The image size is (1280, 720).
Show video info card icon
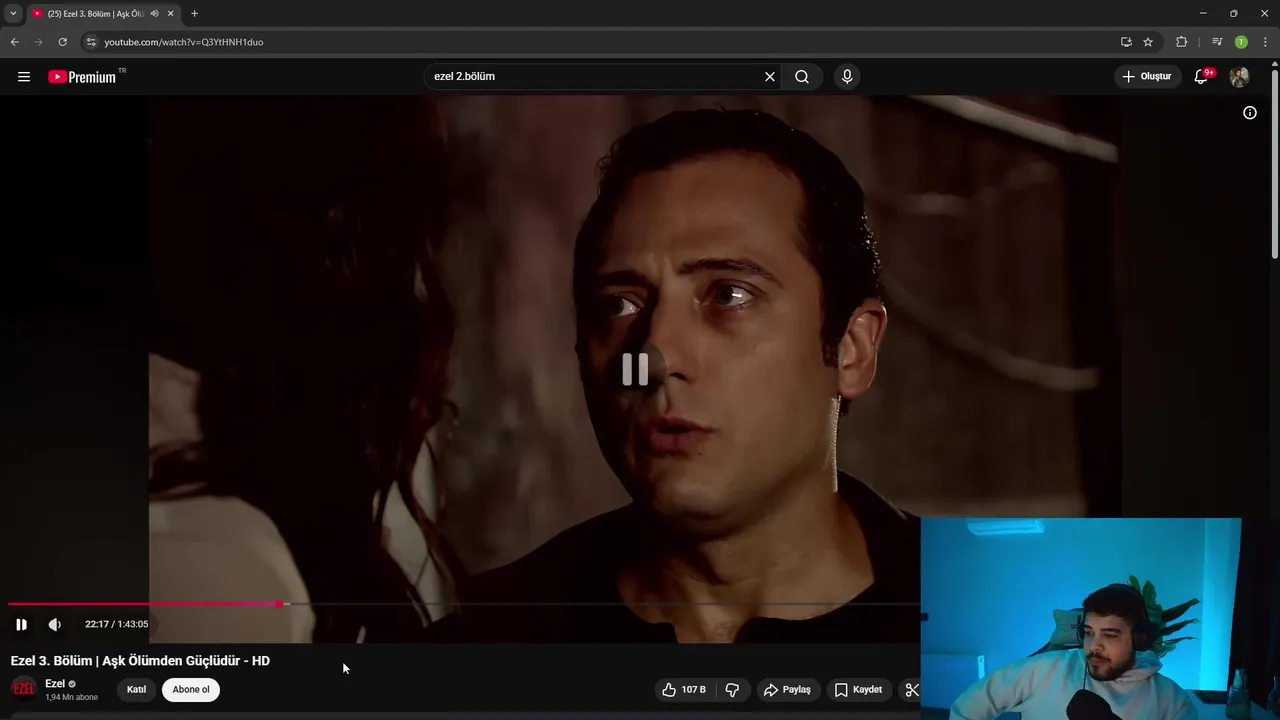tap(1250, 113)
